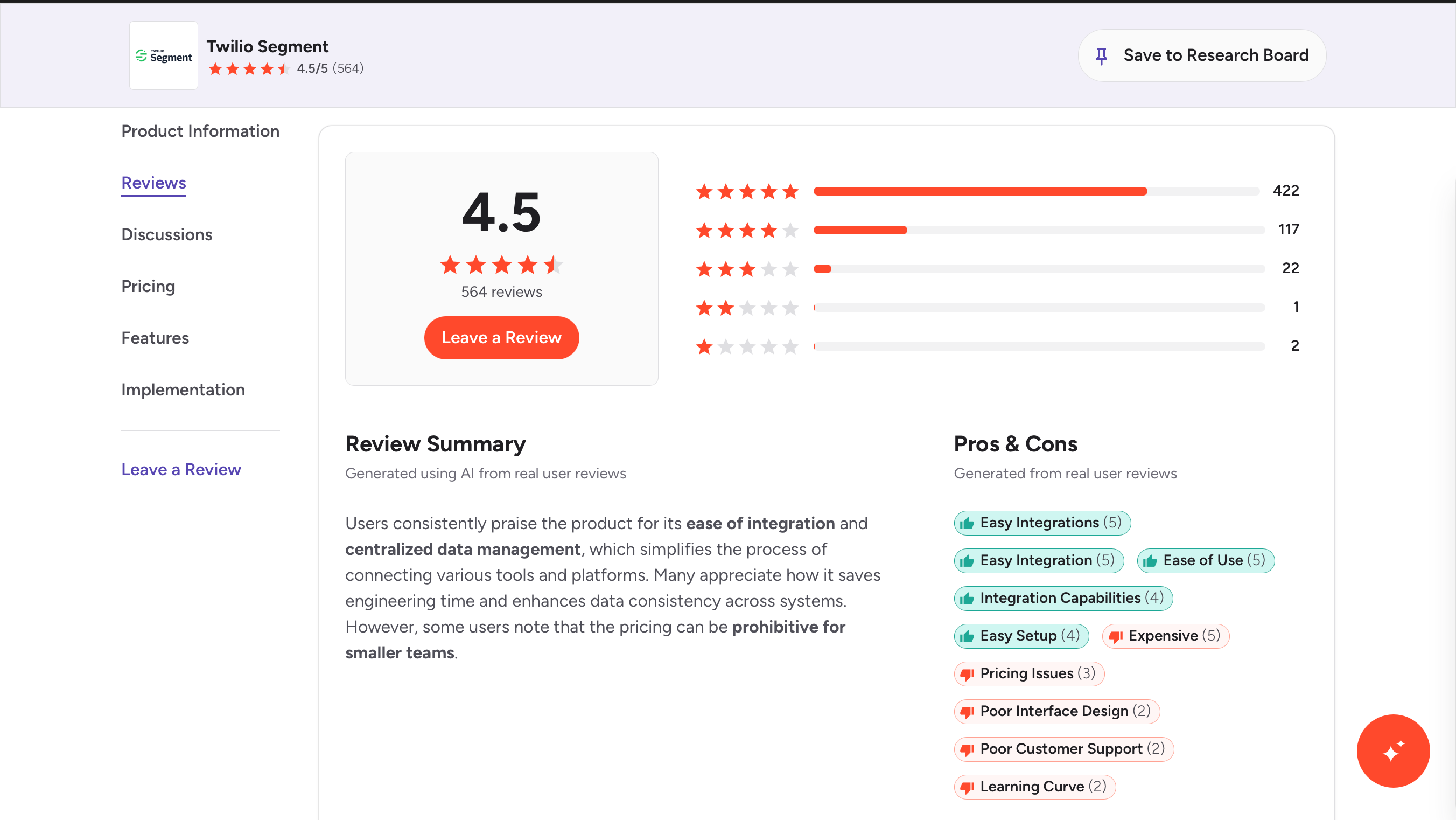Click the Leave a Review sidebar link
Screen dimensions: 1456x820
(181, 469)
